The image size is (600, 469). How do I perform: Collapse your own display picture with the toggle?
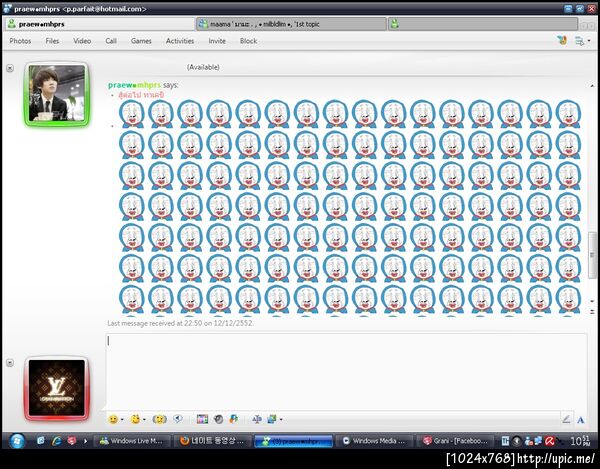pyautogui.click(x=10, y=363)
